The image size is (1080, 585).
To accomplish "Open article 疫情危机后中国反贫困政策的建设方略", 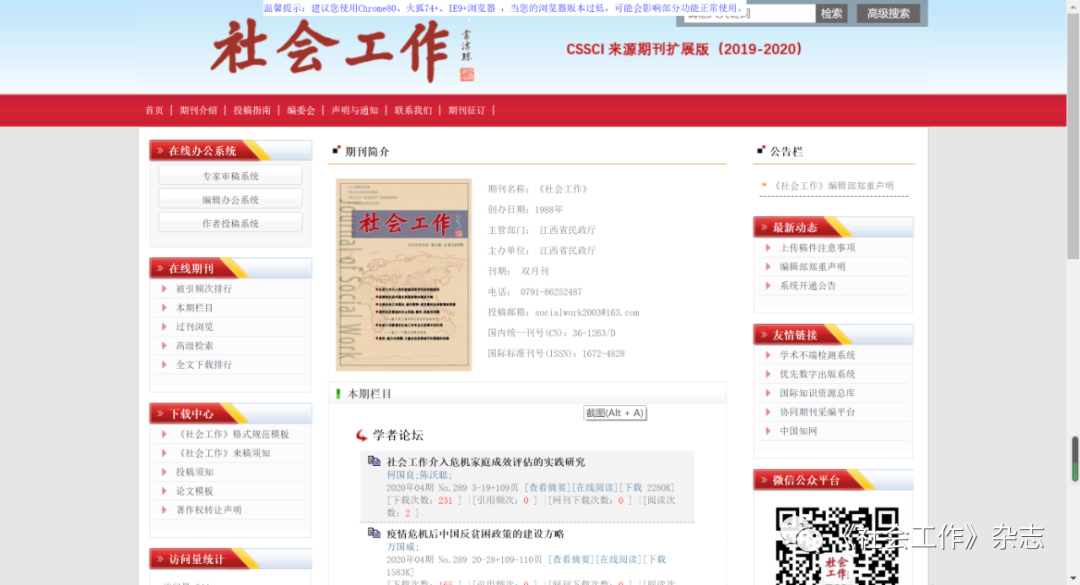I will [x=475, y=534].
